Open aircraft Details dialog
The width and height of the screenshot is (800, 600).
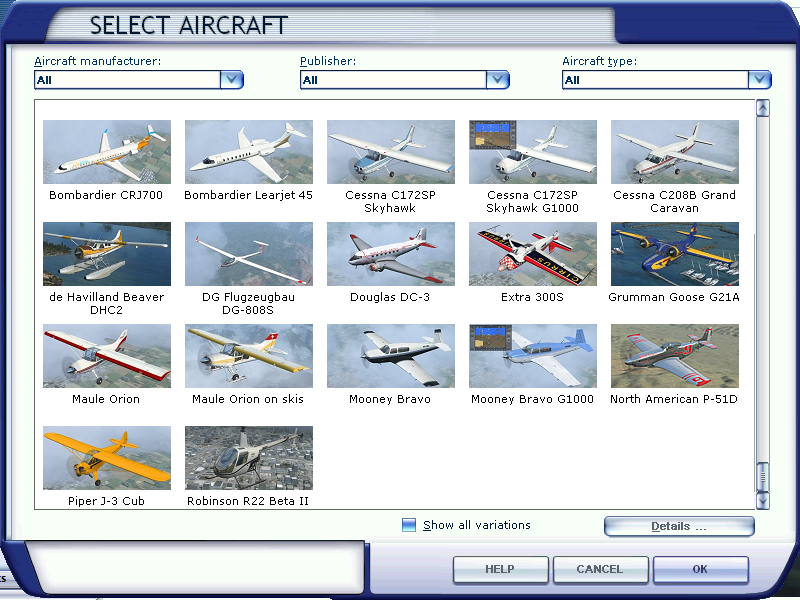click(679, 527)
